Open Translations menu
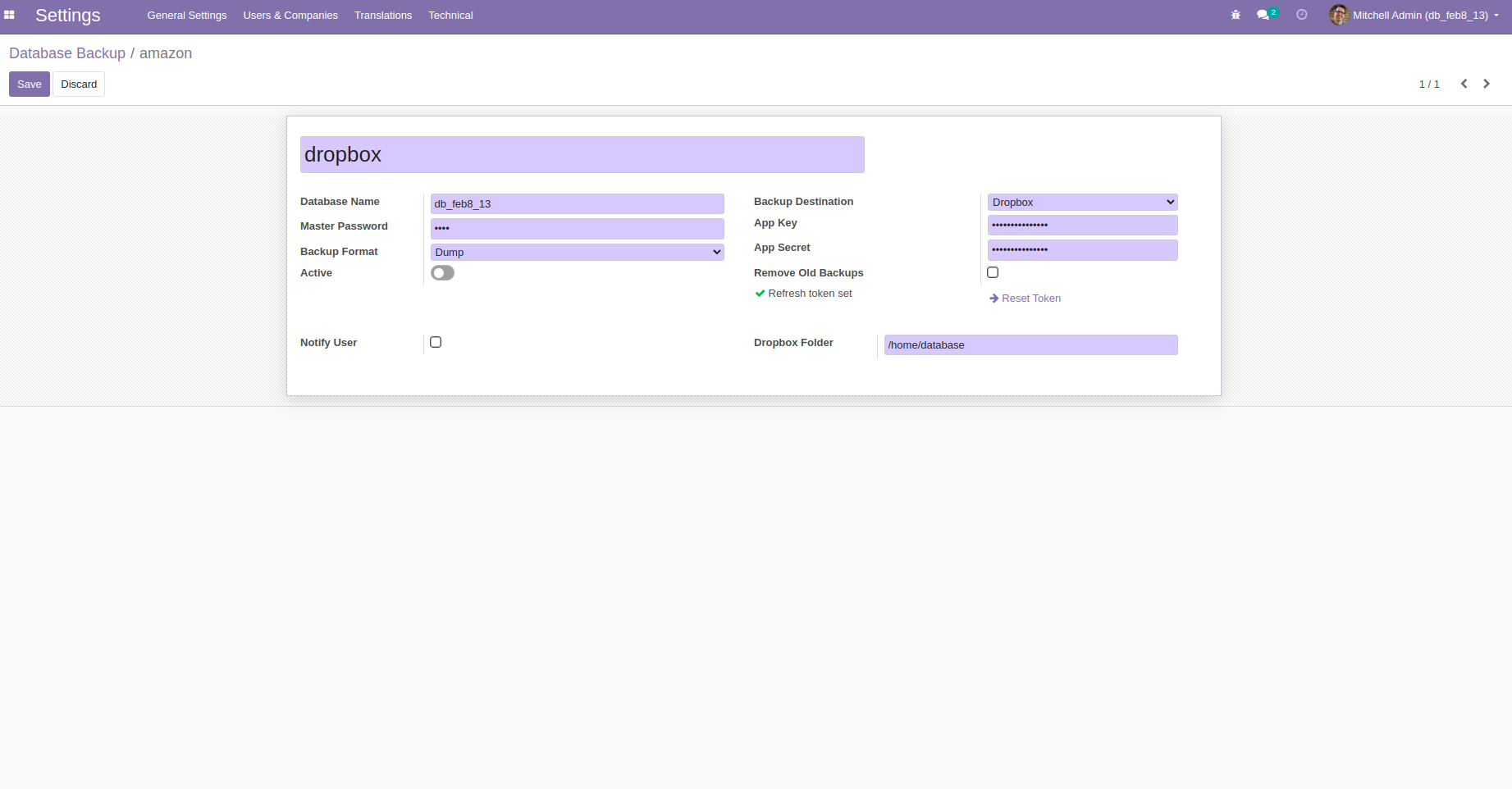Screen dimensions: 1512x789 [383, 15]
